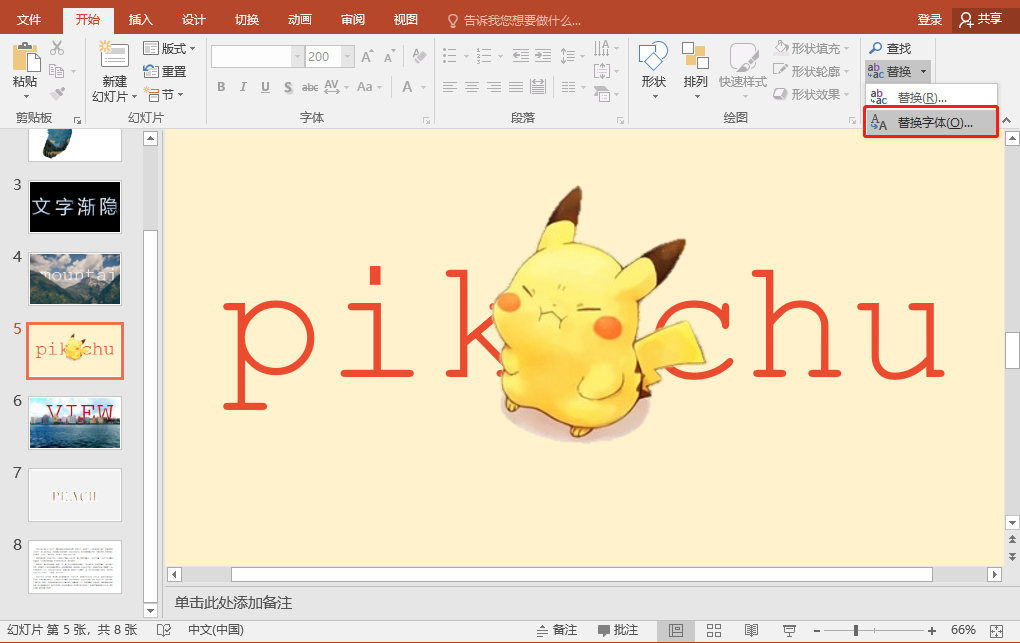Click the Paste (粘贴) clipboard icon
Screen dimensions: 1020x643
tap(25, 58)
